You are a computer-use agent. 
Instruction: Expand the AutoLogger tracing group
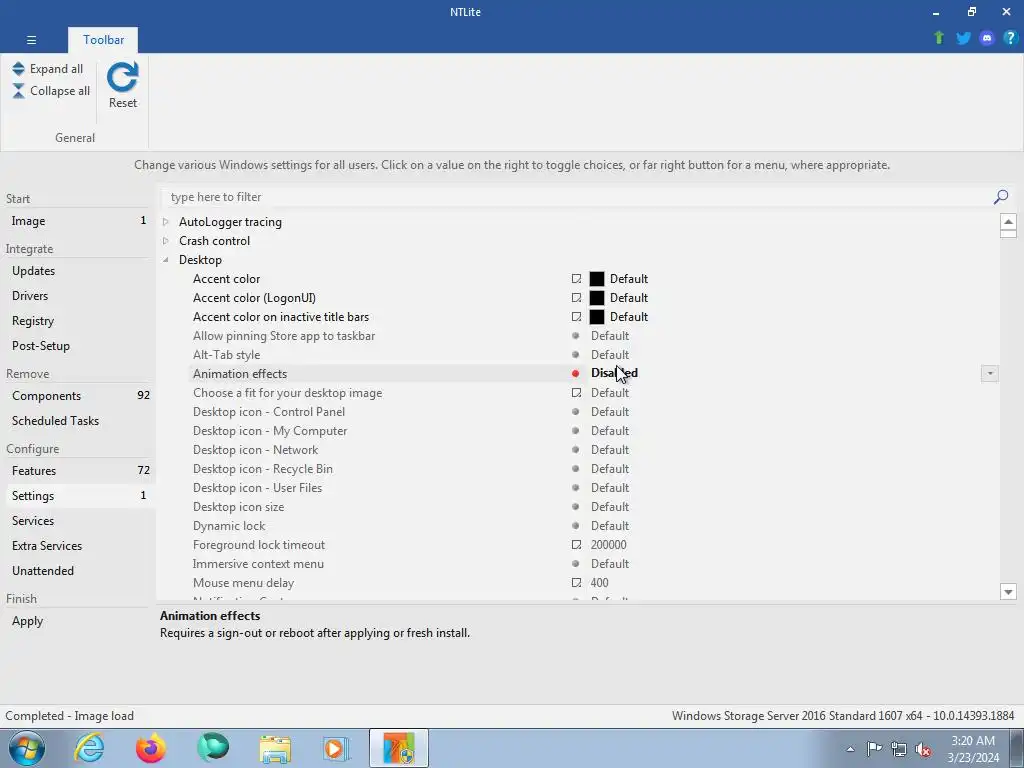166,222
